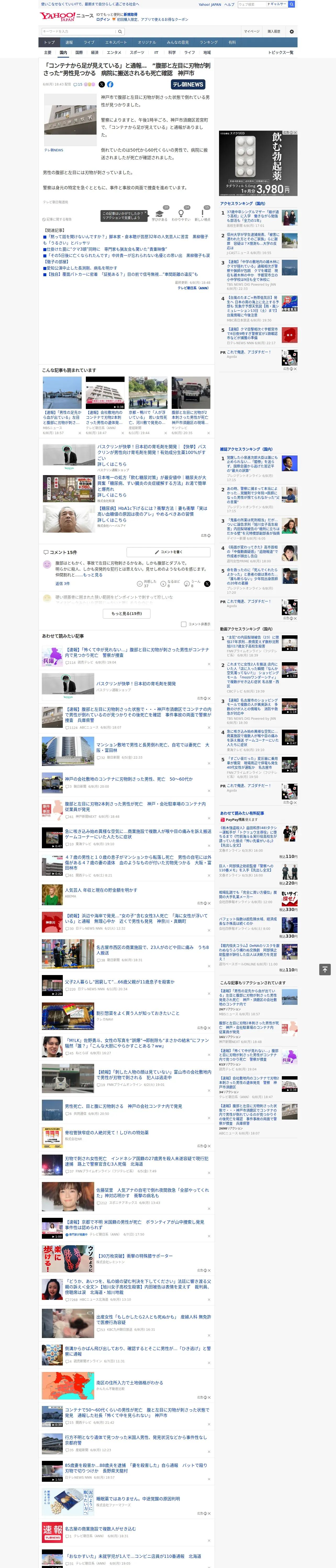The image size is (336, 1568).
Task: Select the 速報 tab
Action: [69, 42]
